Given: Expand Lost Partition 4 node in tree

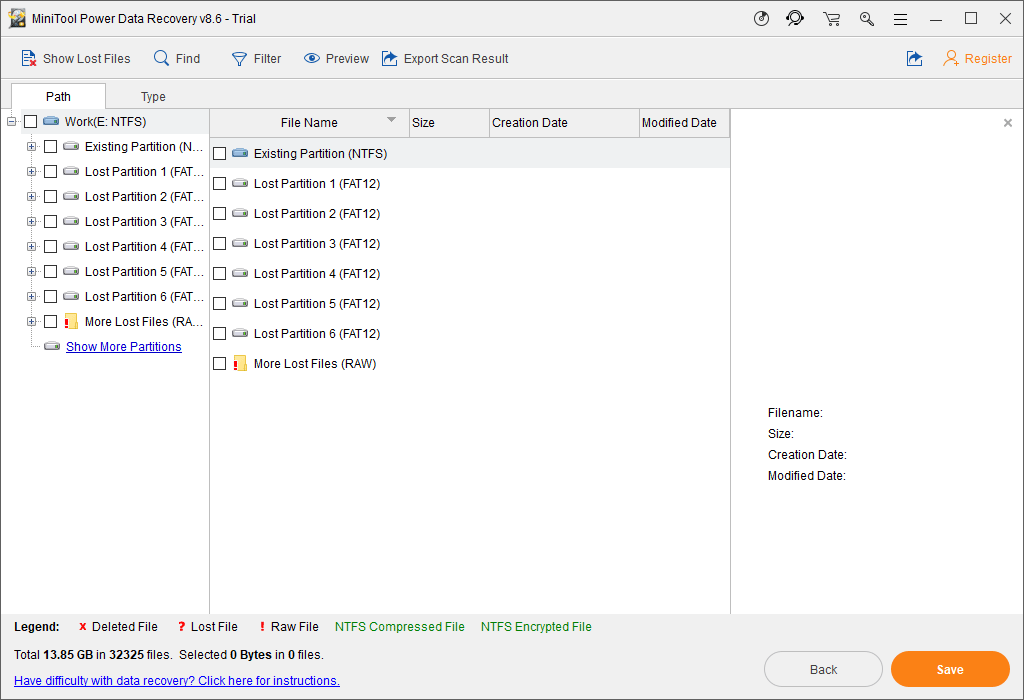Looking at the screenshot, I should (31, 247).
